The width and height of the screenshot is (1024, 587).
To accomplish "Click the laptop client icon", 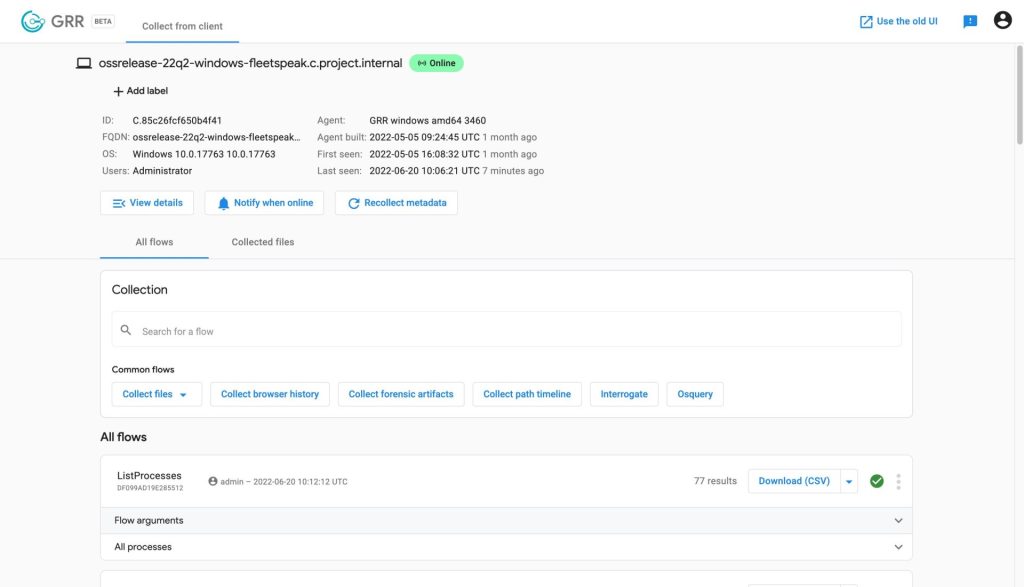I will [84, 63].
